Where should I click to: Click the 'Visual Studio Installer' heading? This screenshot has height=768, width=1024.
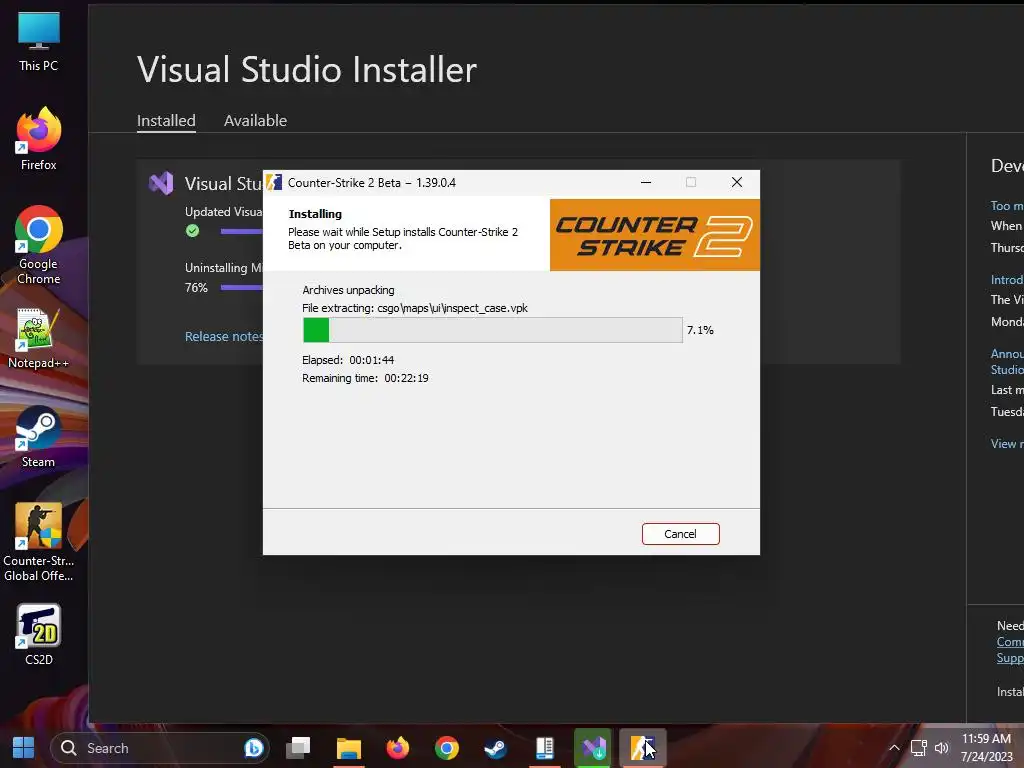coord(307,69)
